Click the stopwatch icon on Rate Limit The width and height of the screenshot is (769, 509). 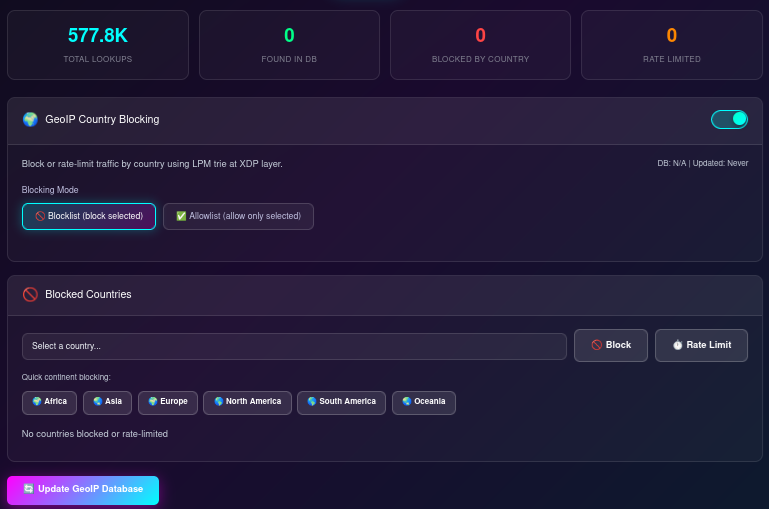(x=677, y=345)
